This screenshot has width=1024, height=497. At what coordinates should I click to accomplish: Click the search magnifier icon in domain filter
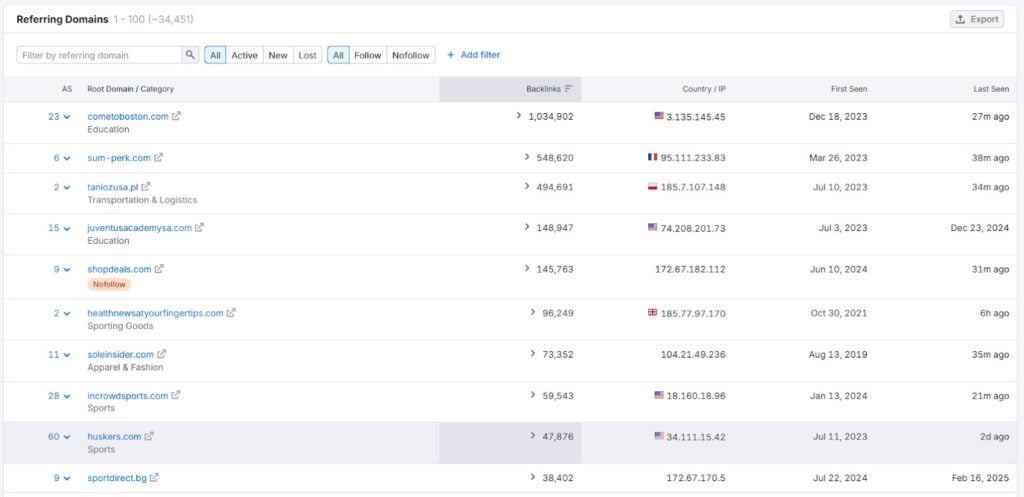189,55
